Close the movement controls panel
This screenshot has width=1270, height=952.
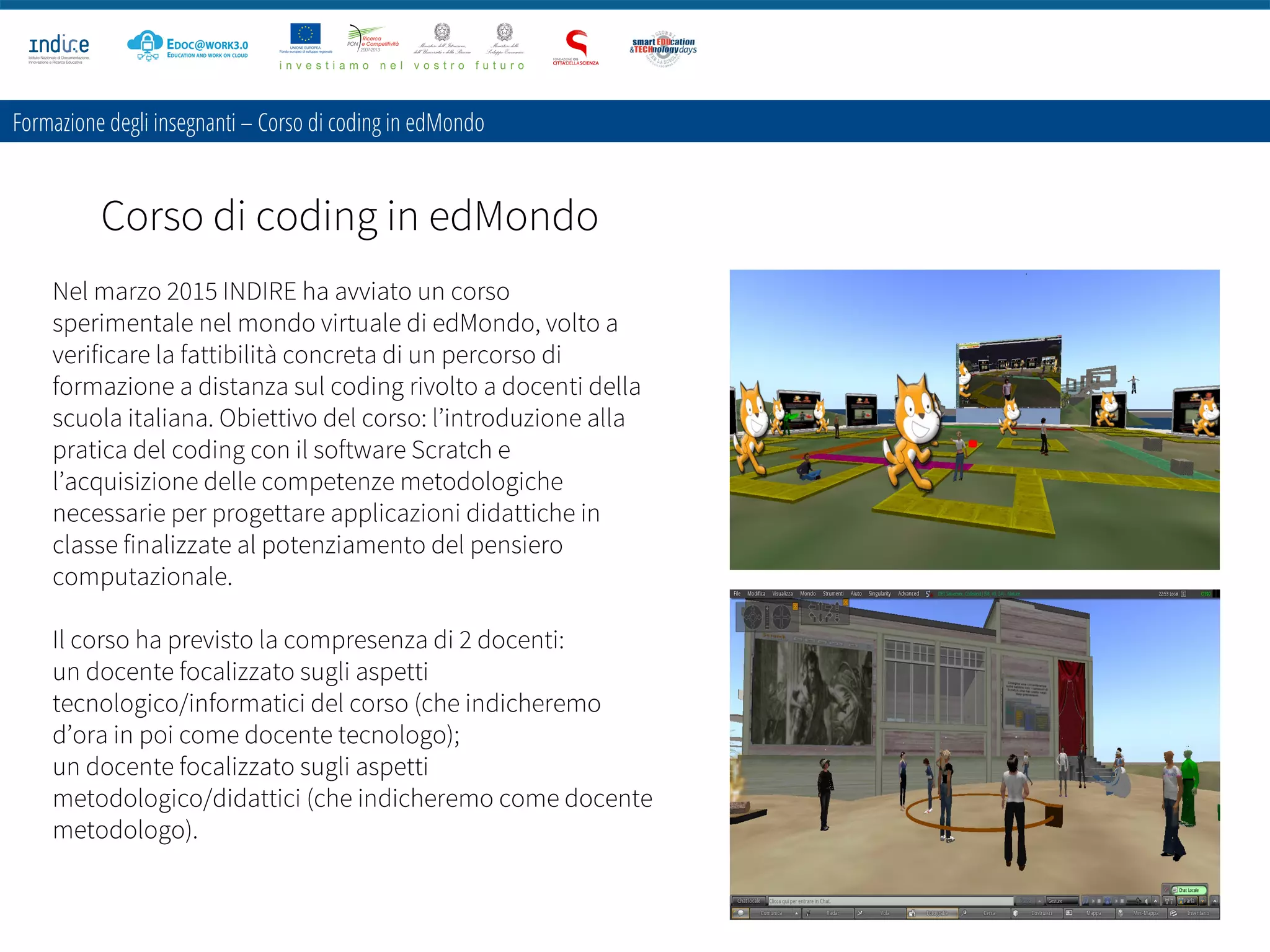coord(845,602)
